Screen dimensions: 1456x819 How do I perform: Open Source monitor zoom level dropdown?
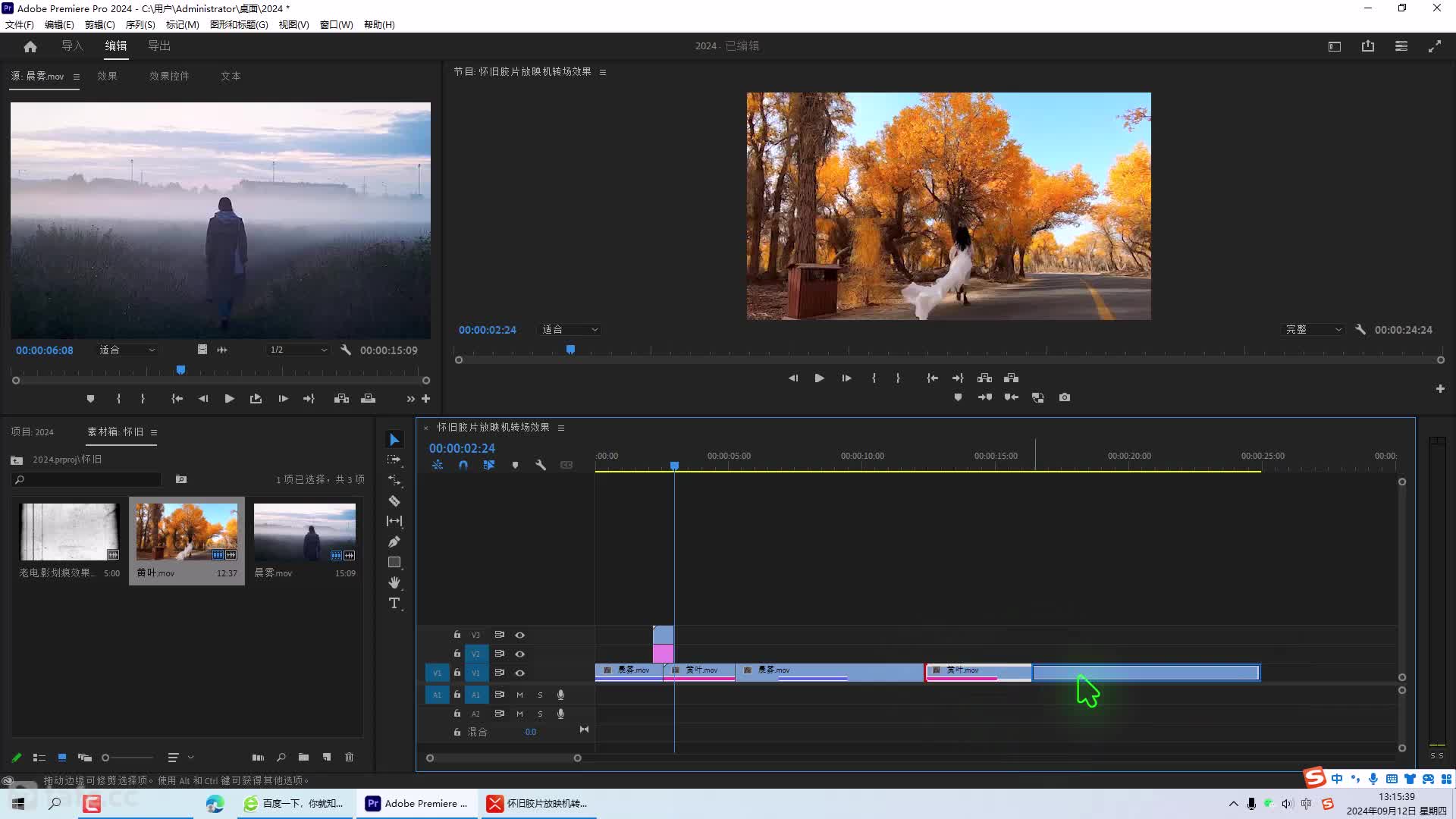(x=127, y=350)
